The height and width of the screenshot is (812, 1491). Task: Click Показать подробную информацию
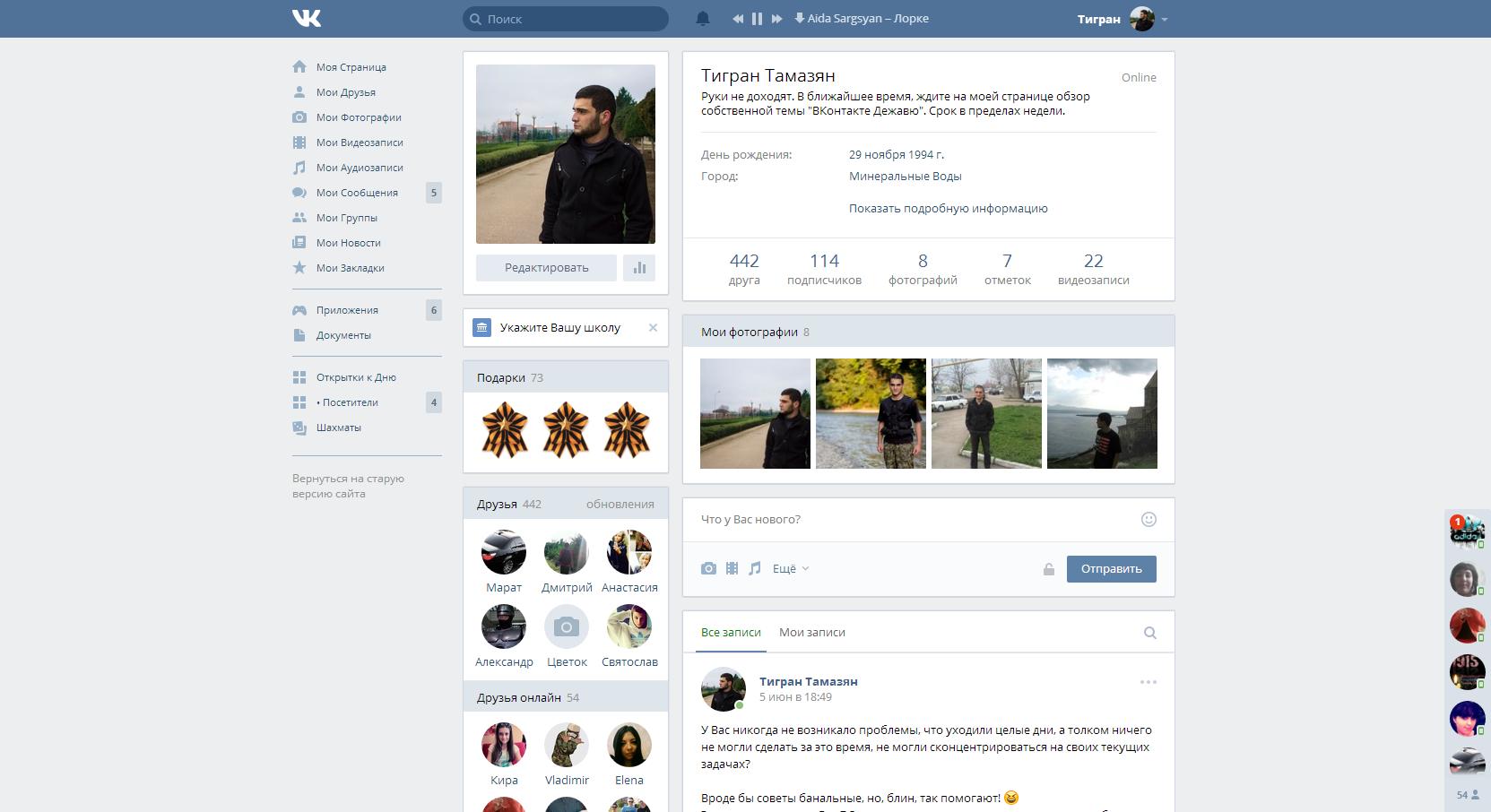tap(949, 208)
